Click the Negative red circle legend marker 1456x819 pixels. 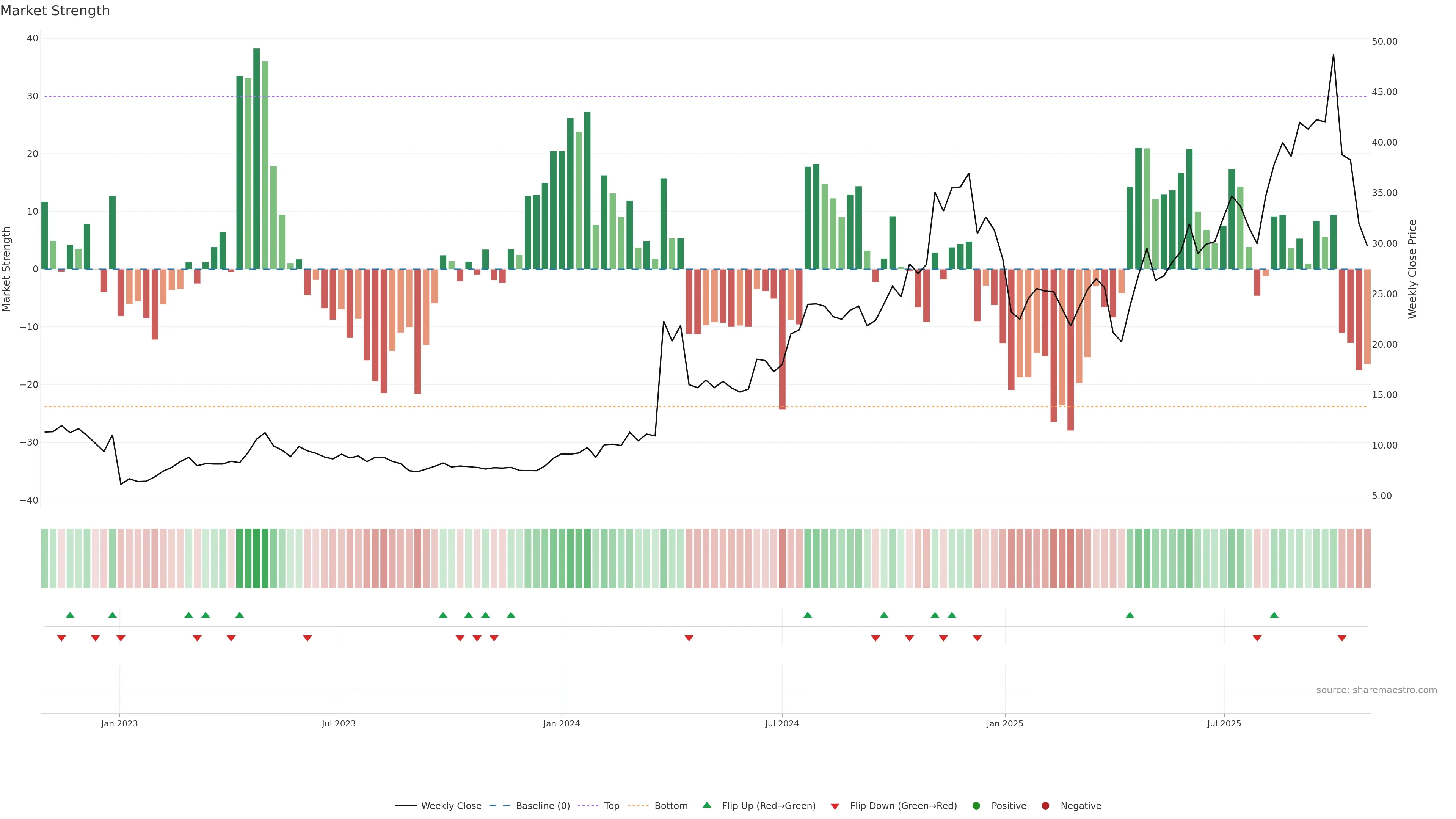1045,806
